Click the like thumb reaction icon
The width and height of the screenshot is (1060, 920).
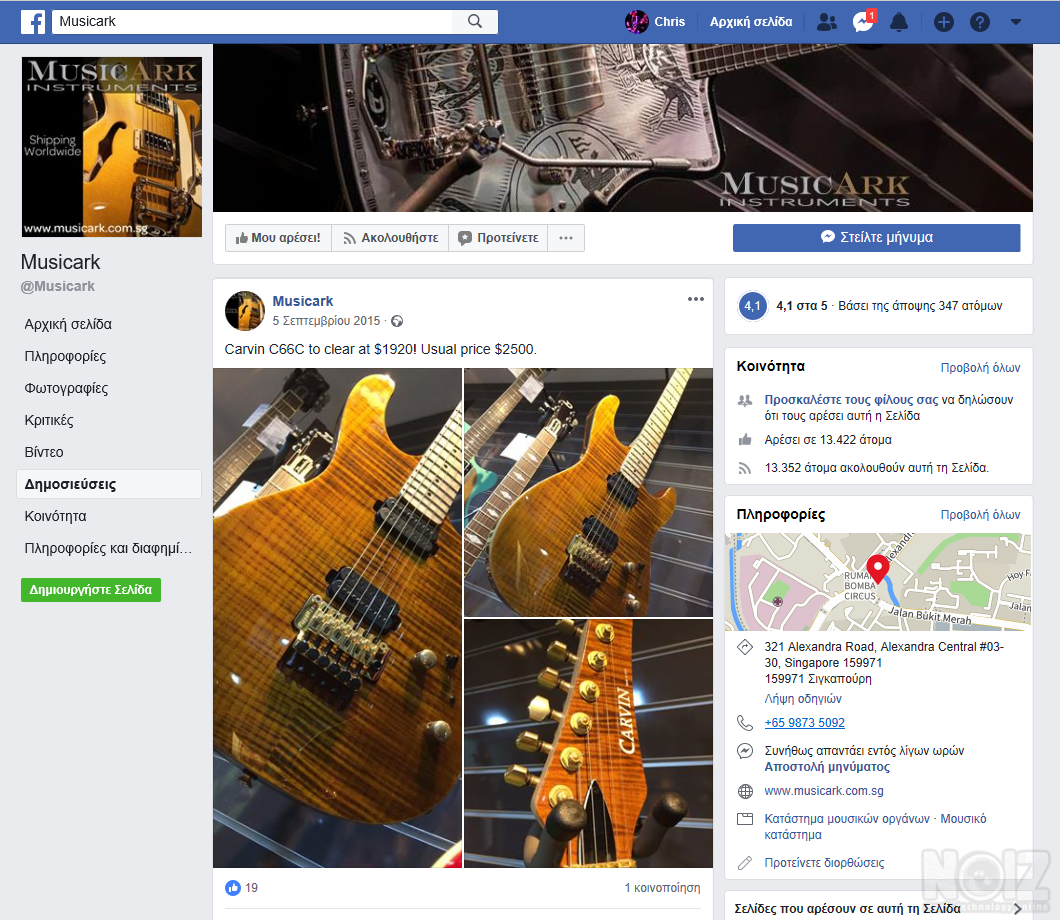[233, 887]
